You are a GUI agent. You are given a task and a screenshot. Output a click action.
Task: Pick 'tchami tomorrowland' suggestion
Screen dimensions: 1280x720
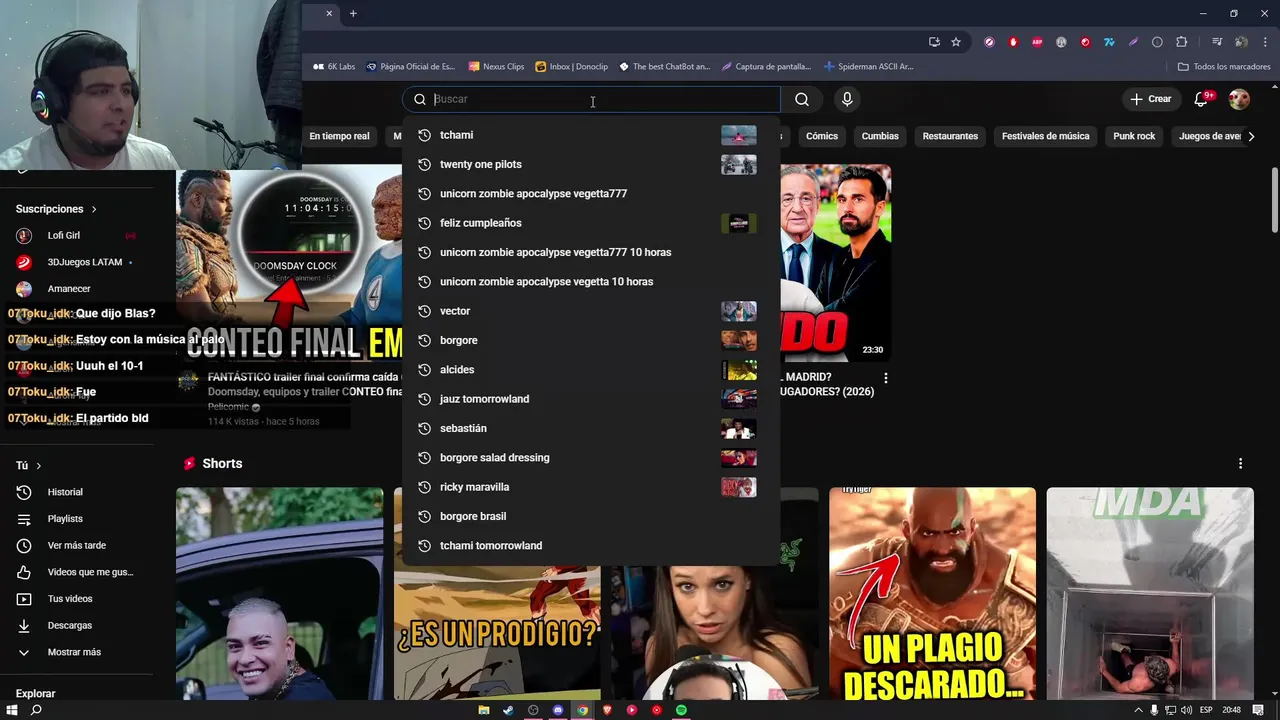click(591, 546)
